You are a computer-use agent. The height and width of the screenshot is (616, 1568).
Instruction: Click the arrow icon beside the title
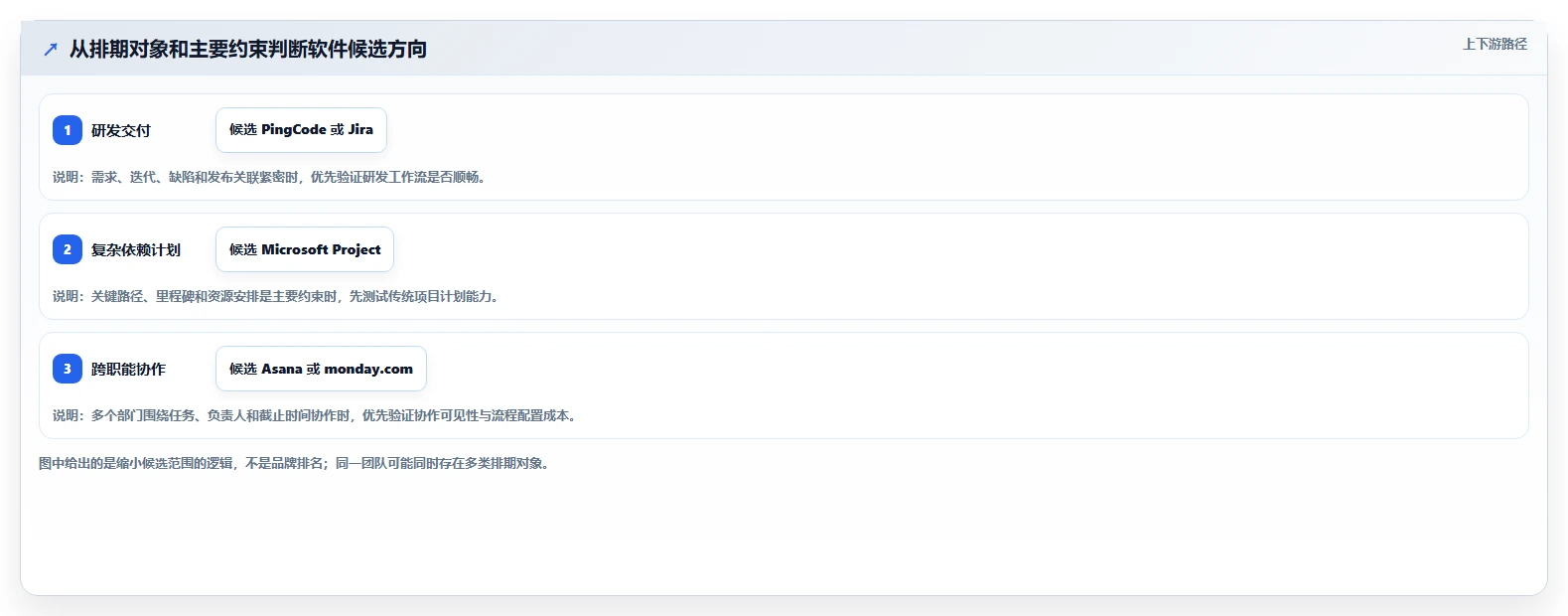point(51,49)
